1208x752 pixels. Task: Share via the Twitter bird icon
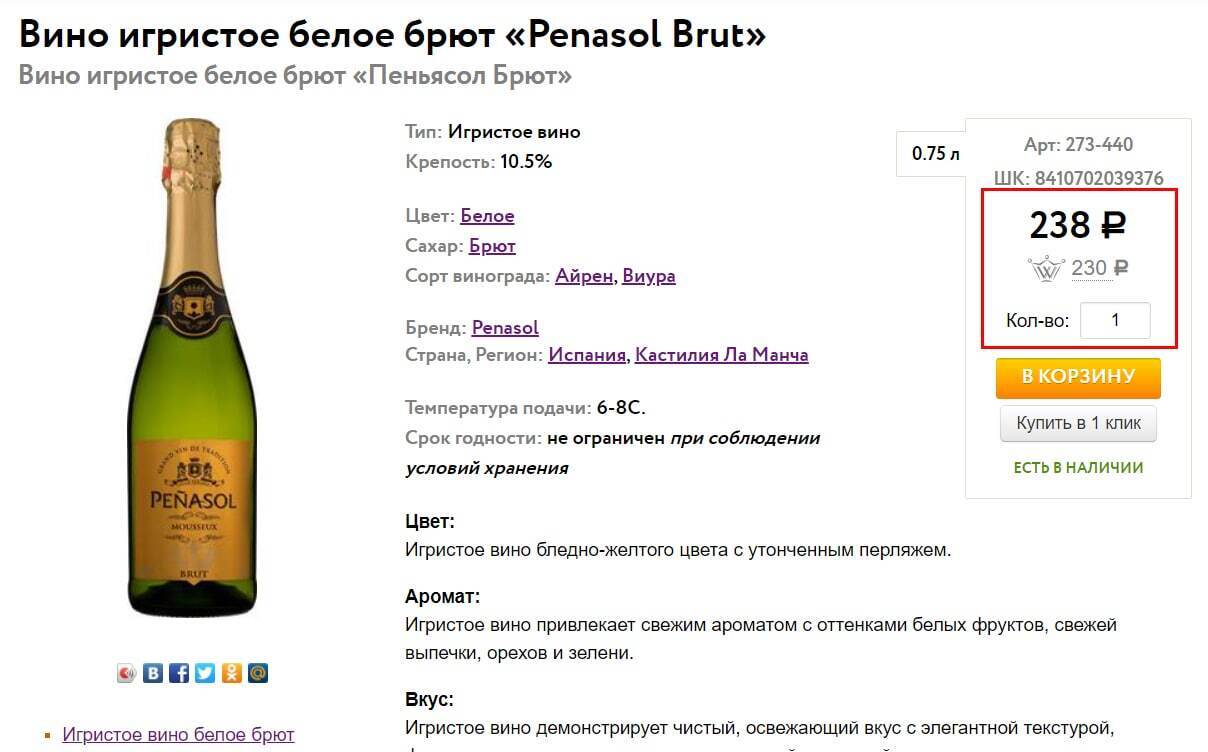(x=205, y=673)
